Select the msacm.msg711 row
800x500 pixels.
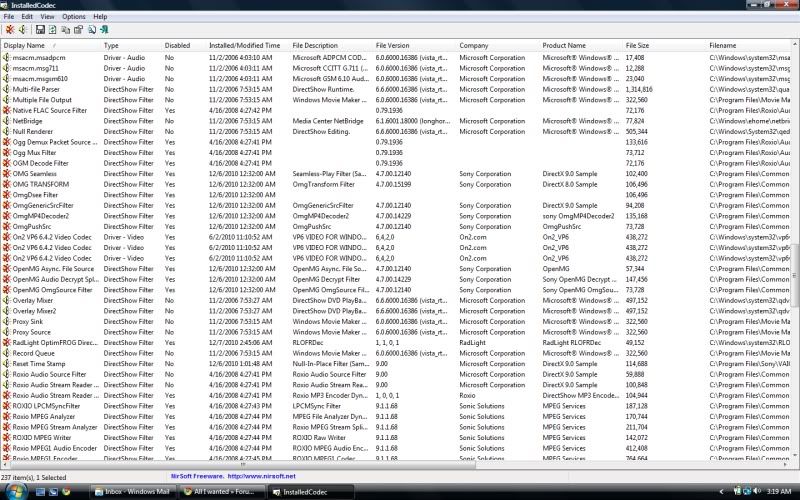396,68
